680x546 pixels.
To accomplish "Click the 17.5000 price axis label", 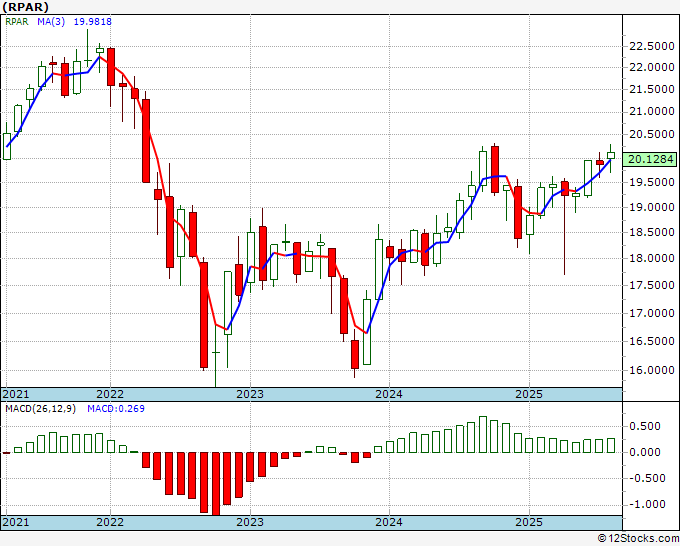I will tap(652, 285).
